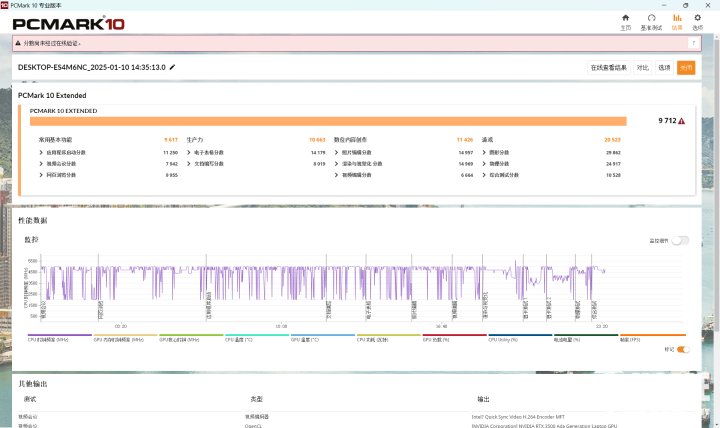Click the red warning triangle beside score 9712
Image resolution: width=720 pixels, height=428 pixels.
click(x=682, y=121)
